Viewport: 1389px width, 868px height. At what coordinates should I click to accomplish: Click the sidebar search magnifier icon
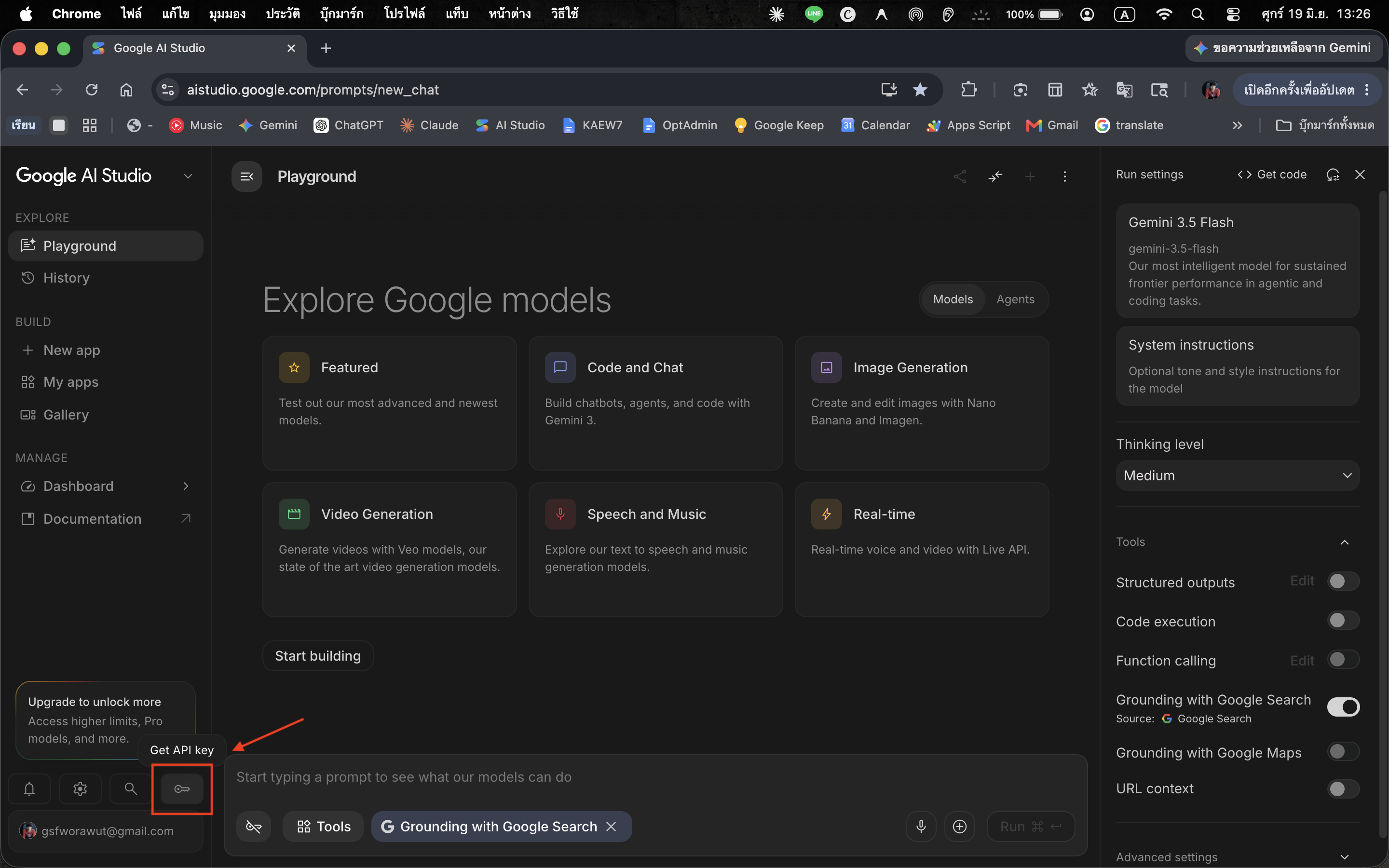131,789
